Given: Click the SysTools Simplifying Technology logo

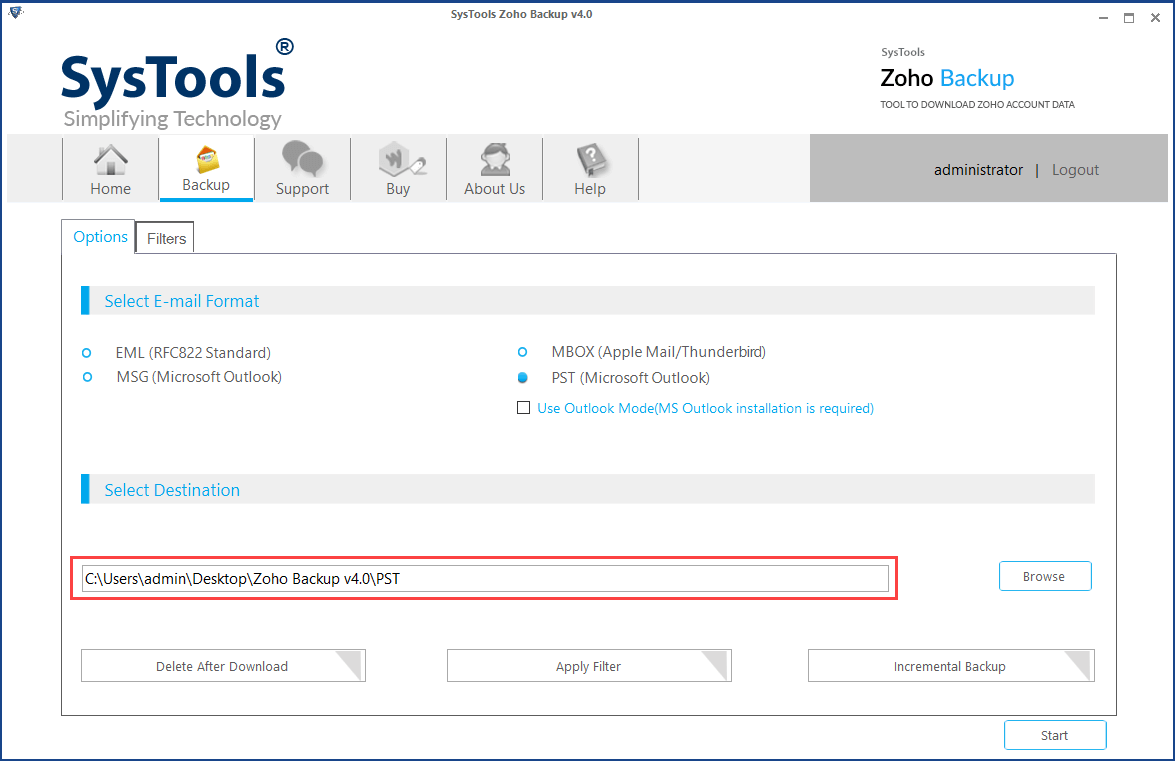Looking at the screenshot, I should [x=177, y=85].
